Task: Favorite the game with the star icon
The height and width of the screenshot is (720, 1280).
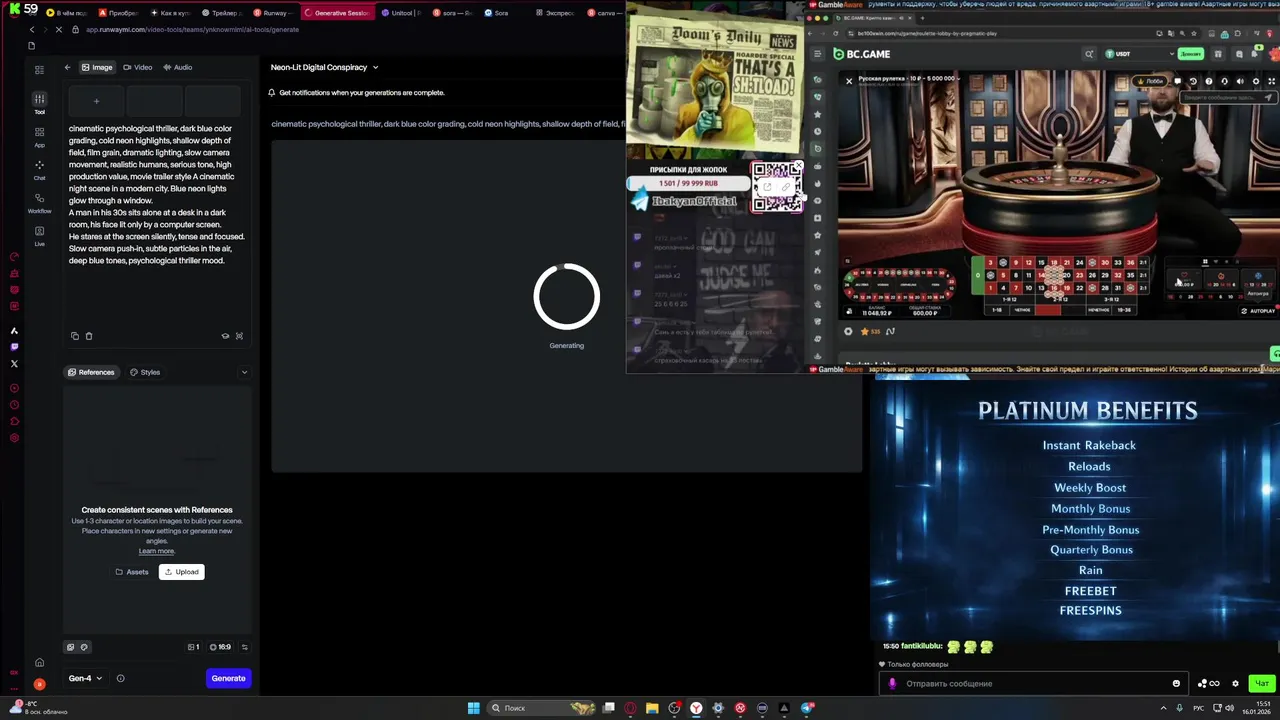Action: pyautogui.click(x=864, y=331)
